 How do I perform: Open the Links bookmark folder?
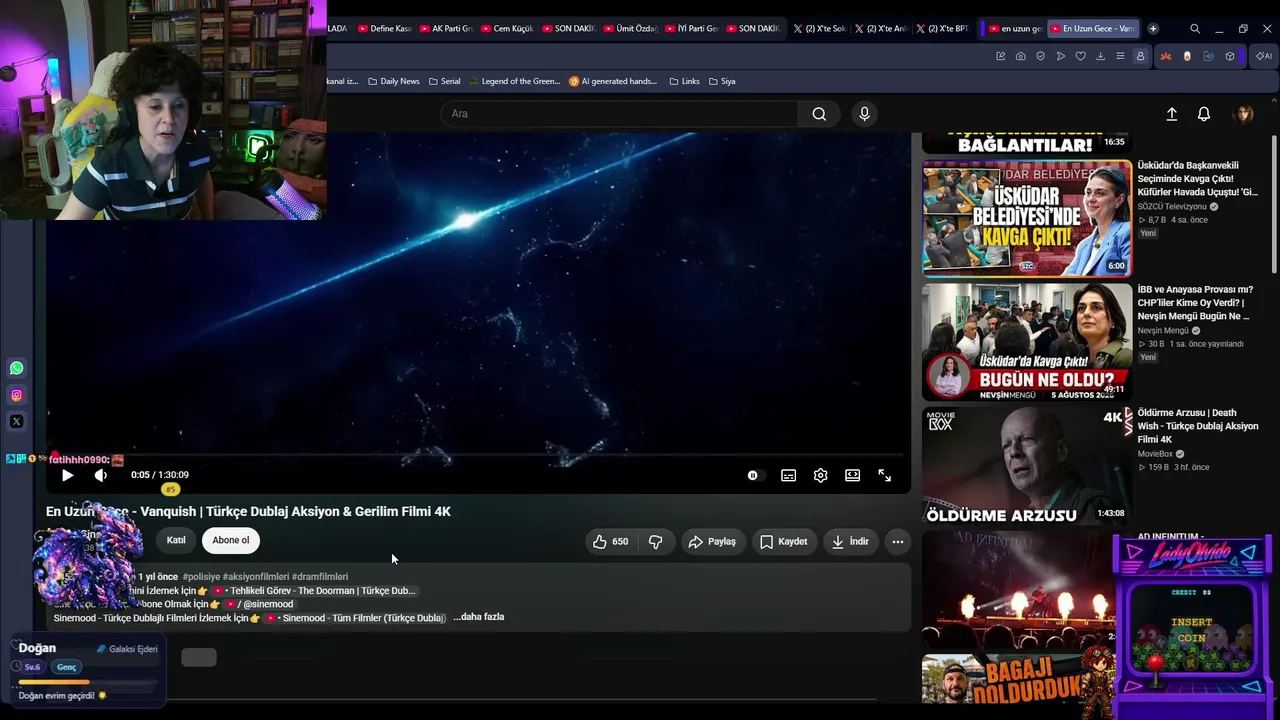[684, 81]
